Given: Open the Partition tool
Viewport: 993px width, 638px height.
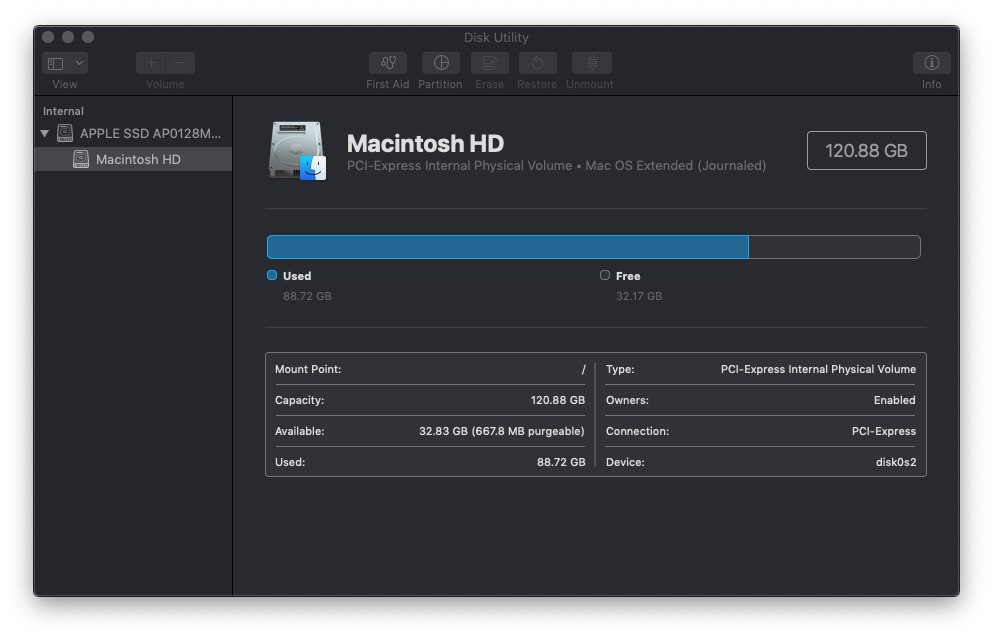Looking at the screenshot, I should pos(441,63).
